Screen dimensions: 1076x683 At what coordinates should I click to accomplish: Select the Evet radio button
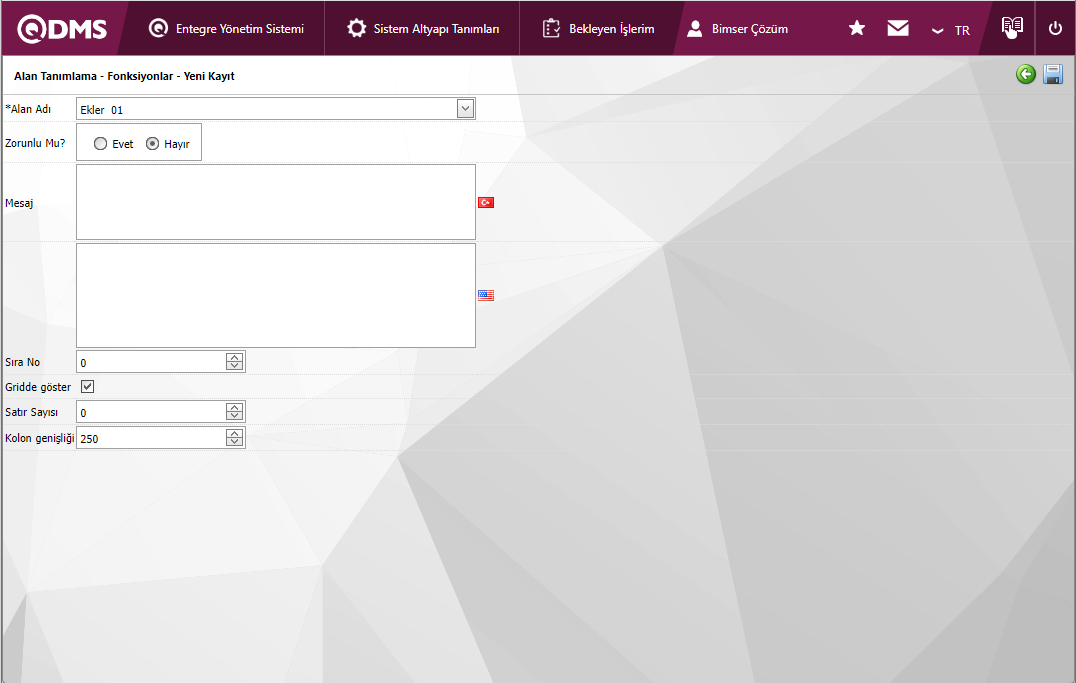(100, 143)
